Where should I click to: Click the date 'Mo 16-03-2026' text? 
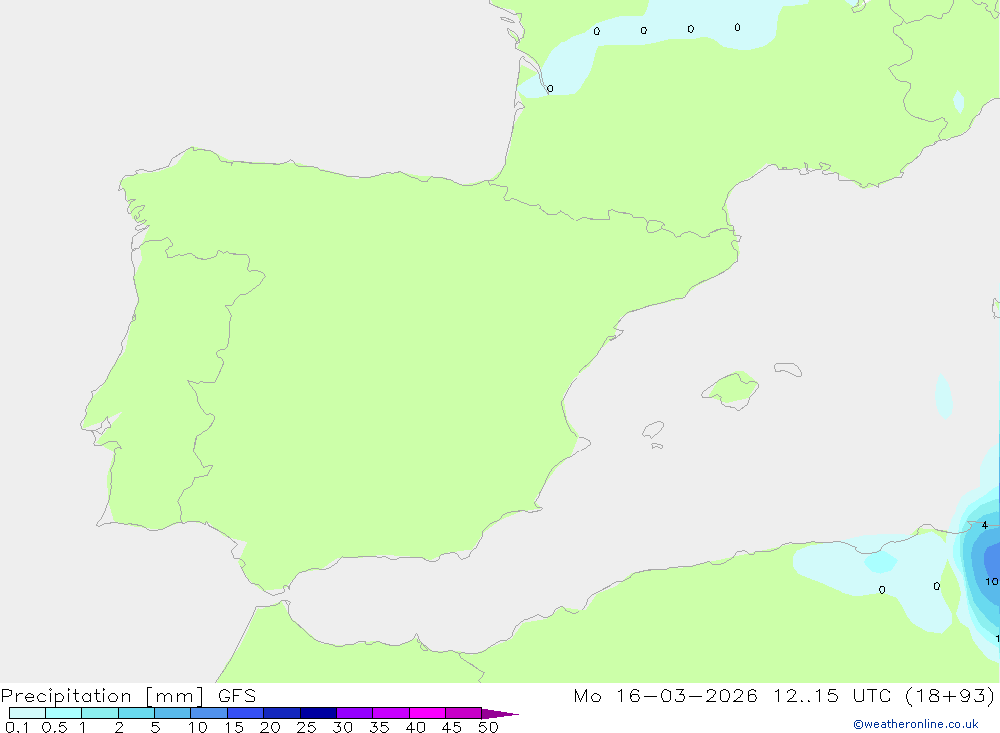(x=666, y=696)
